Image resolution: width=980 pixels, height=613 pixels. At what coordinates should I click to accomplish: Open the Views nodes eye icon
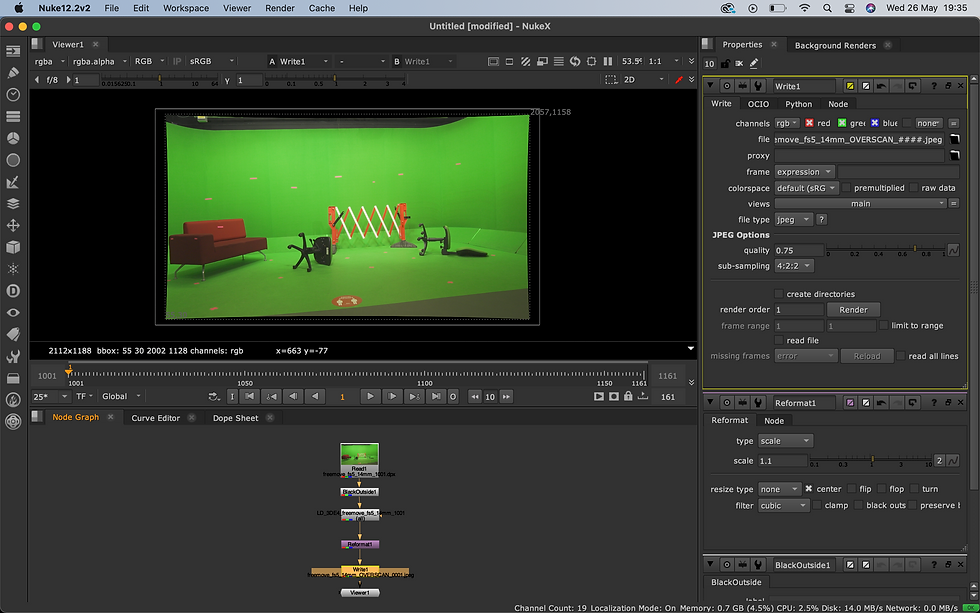[13, 312]
